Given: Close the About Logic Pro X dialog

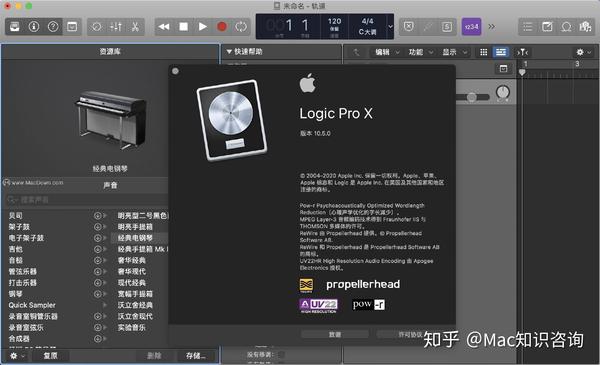Looking at the screenshot, I should click(x=175, y=71).
